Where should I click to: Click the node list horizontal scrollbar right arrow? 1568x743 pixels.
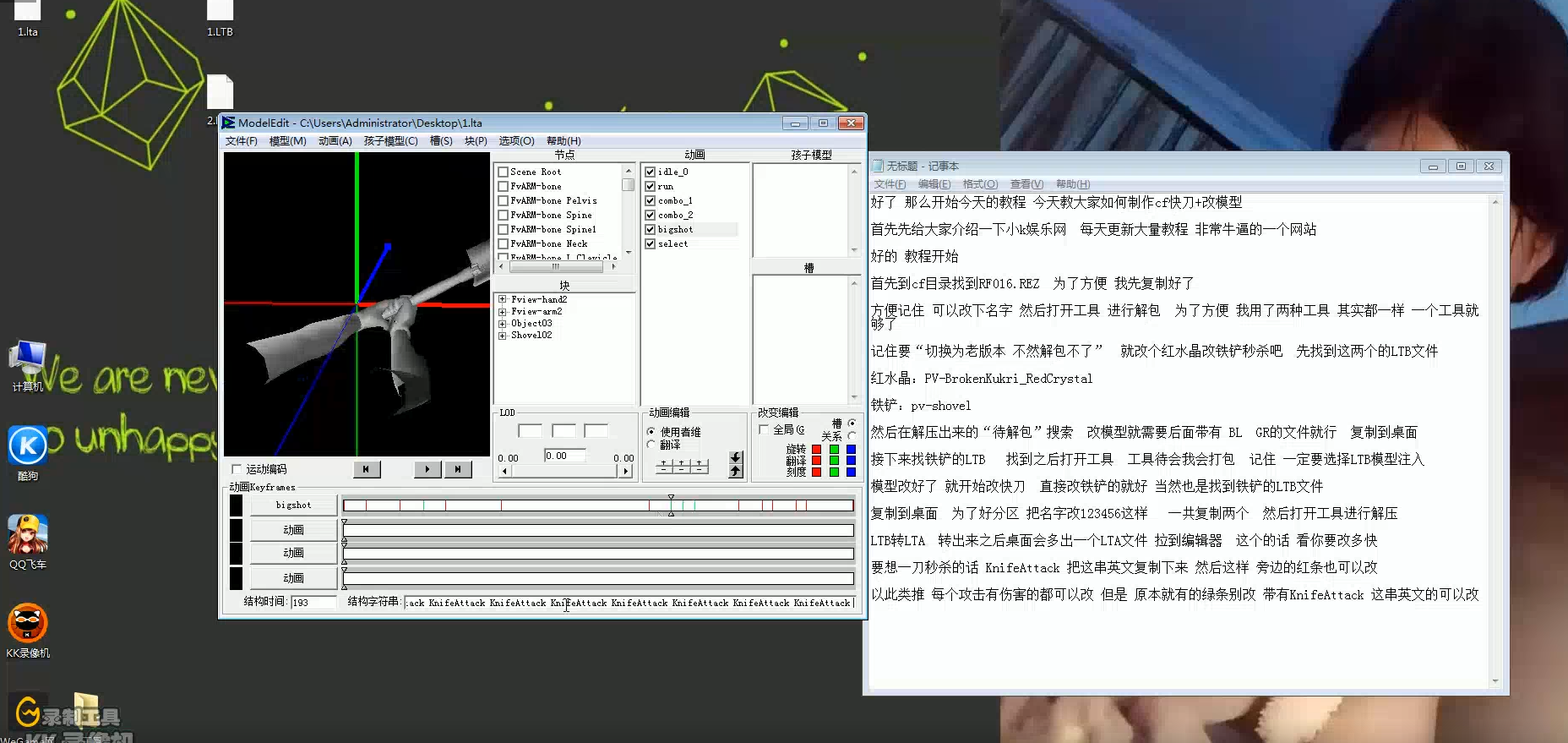[x=614, y=266]
